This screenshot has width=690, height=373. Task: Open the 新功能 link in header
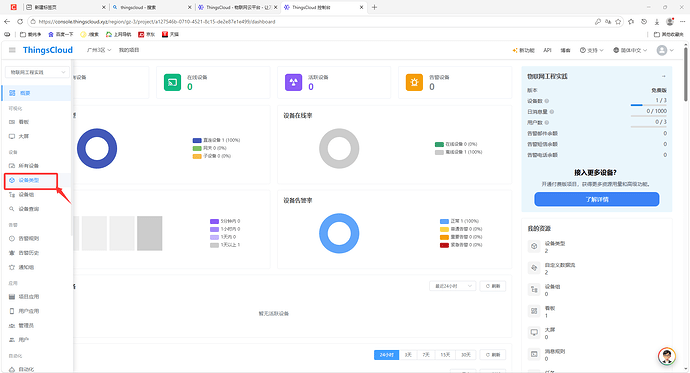(x=524, y=51)
